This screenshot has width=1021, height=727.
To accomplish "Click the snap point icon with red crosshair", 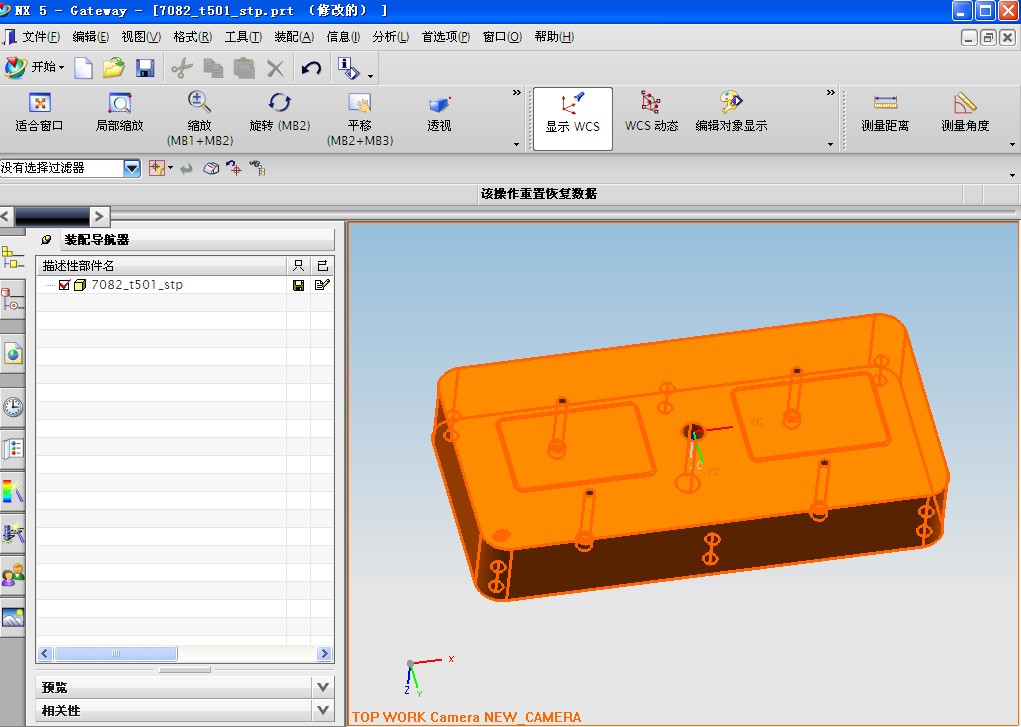I will click(234, 169).
